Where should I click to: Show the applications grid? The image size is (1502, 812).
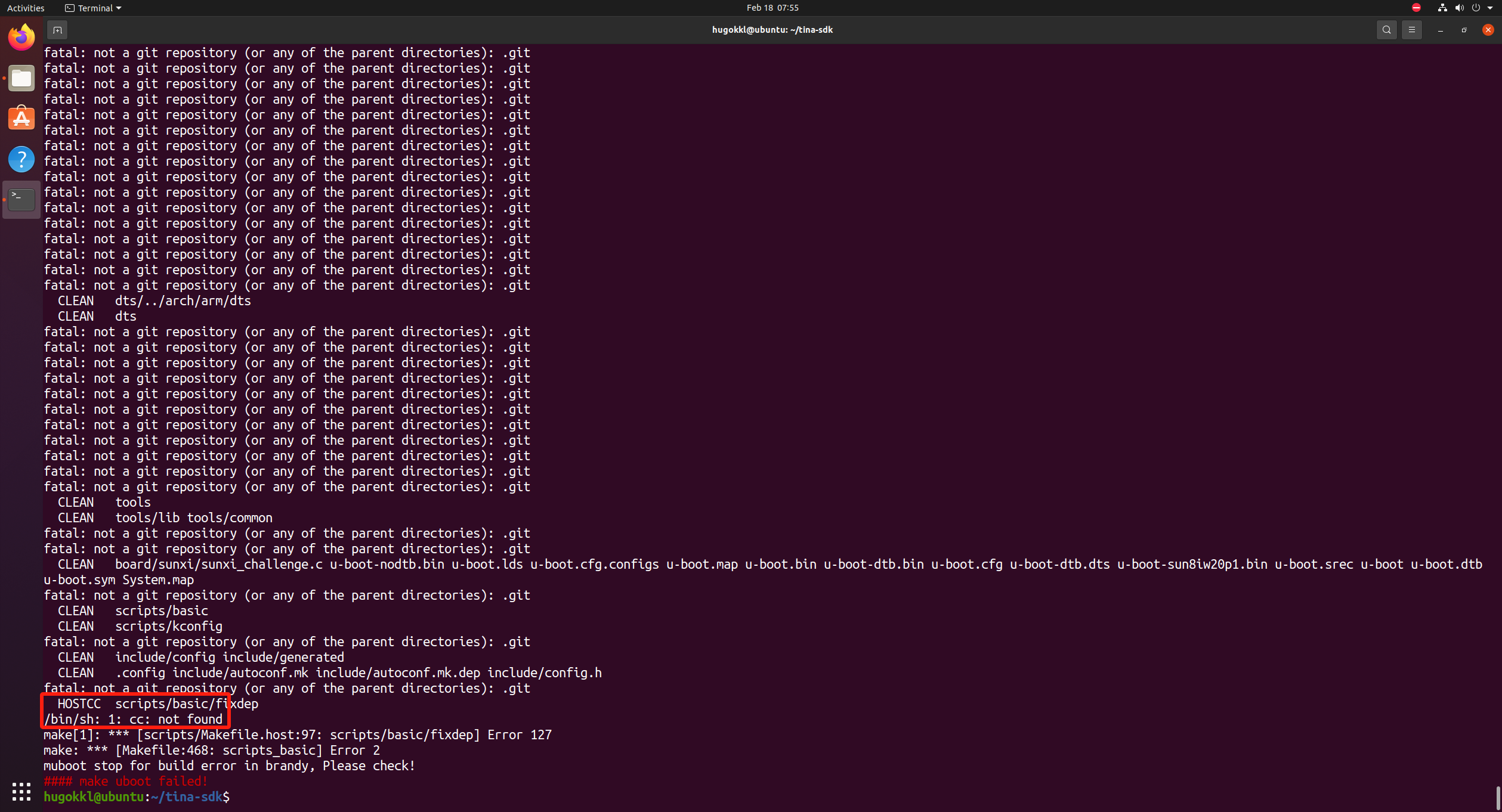pos(21,791)
